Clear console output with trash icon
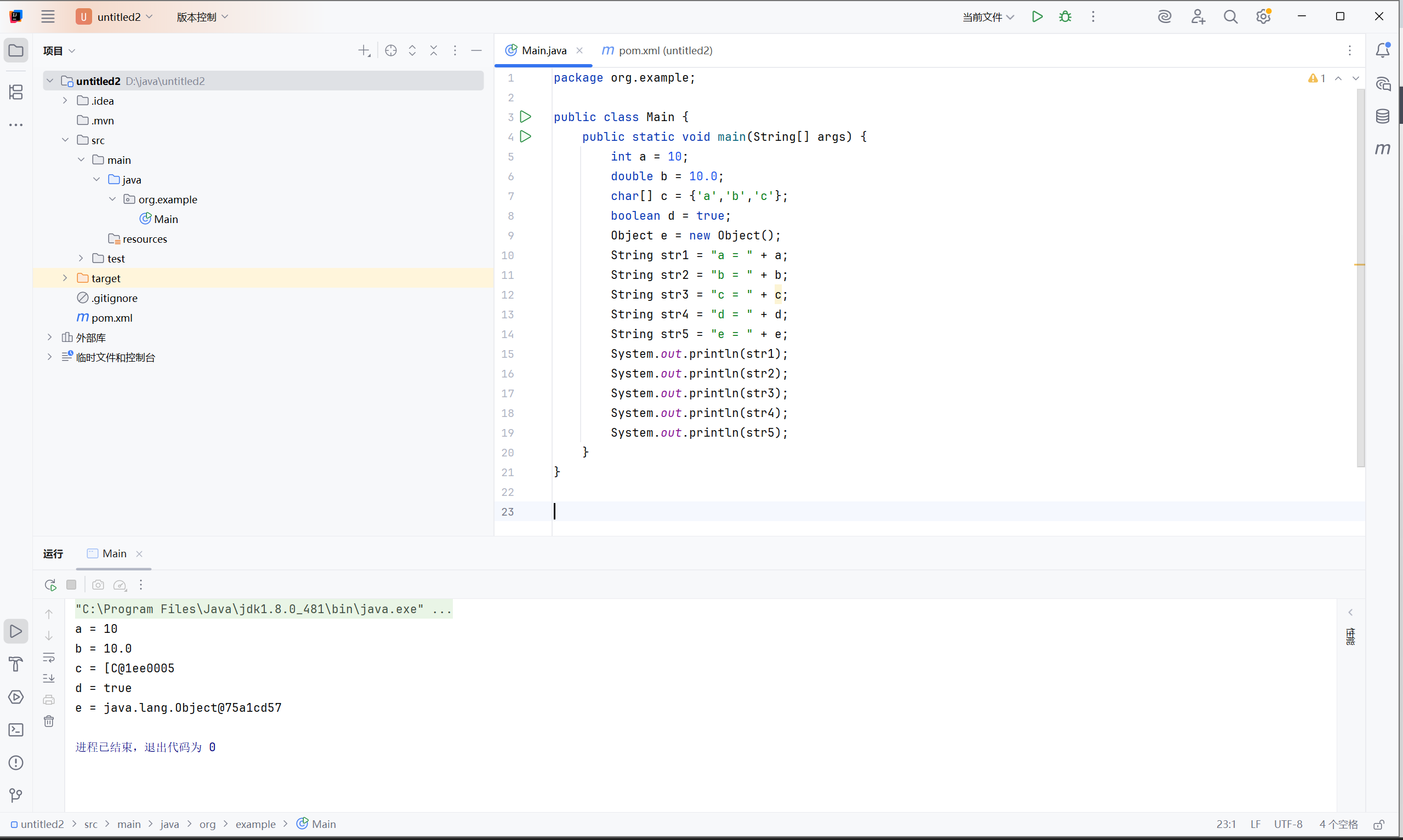 tap(49, 721)
